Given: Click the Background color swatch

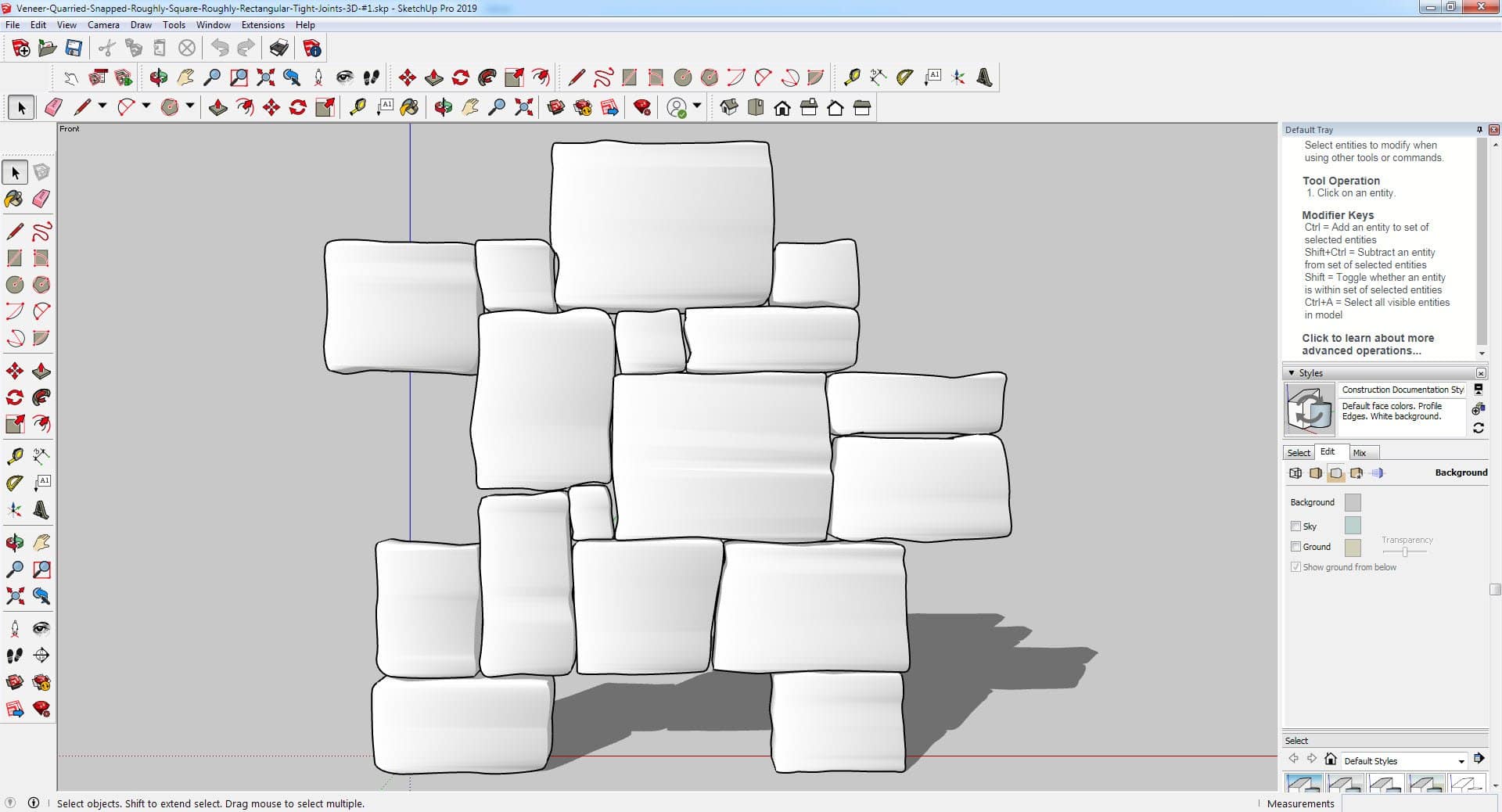Looking at the screenshot, I should (x=1352, y=502).
